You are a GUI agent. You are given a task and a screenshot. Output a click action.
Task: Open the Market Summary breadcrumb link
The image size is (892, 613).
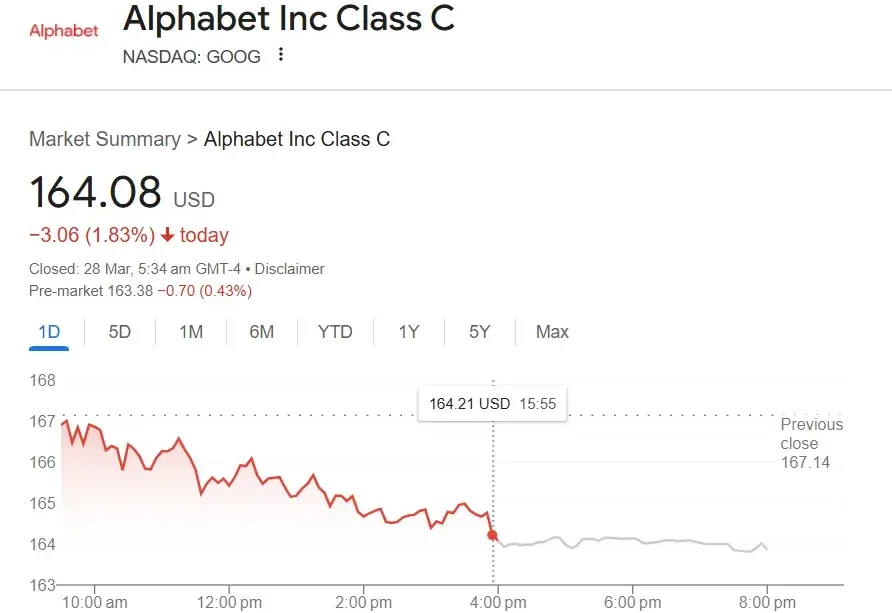105,140
